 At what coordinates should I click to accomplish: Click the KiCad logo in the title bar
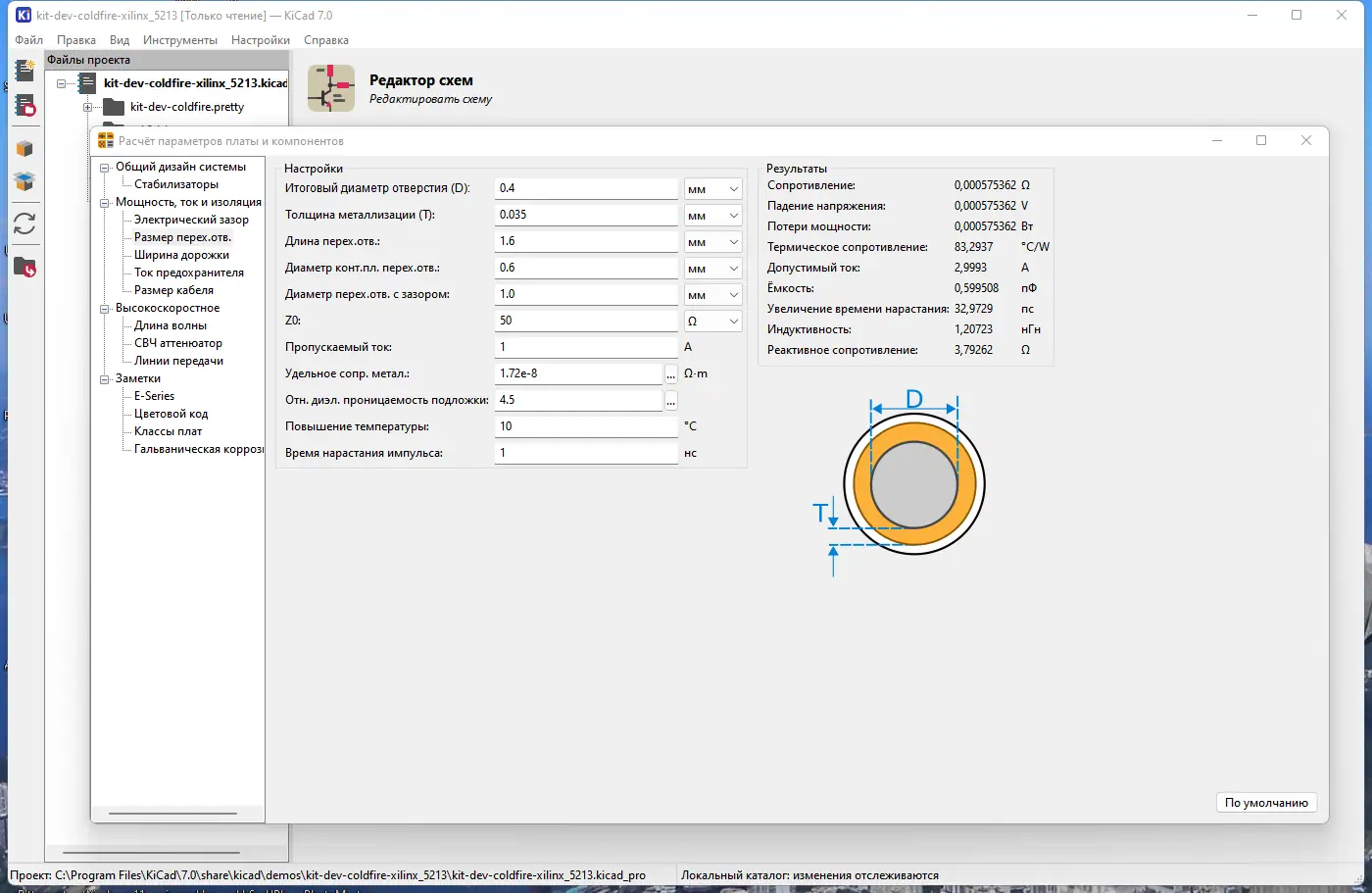click(x=24, y=15)
